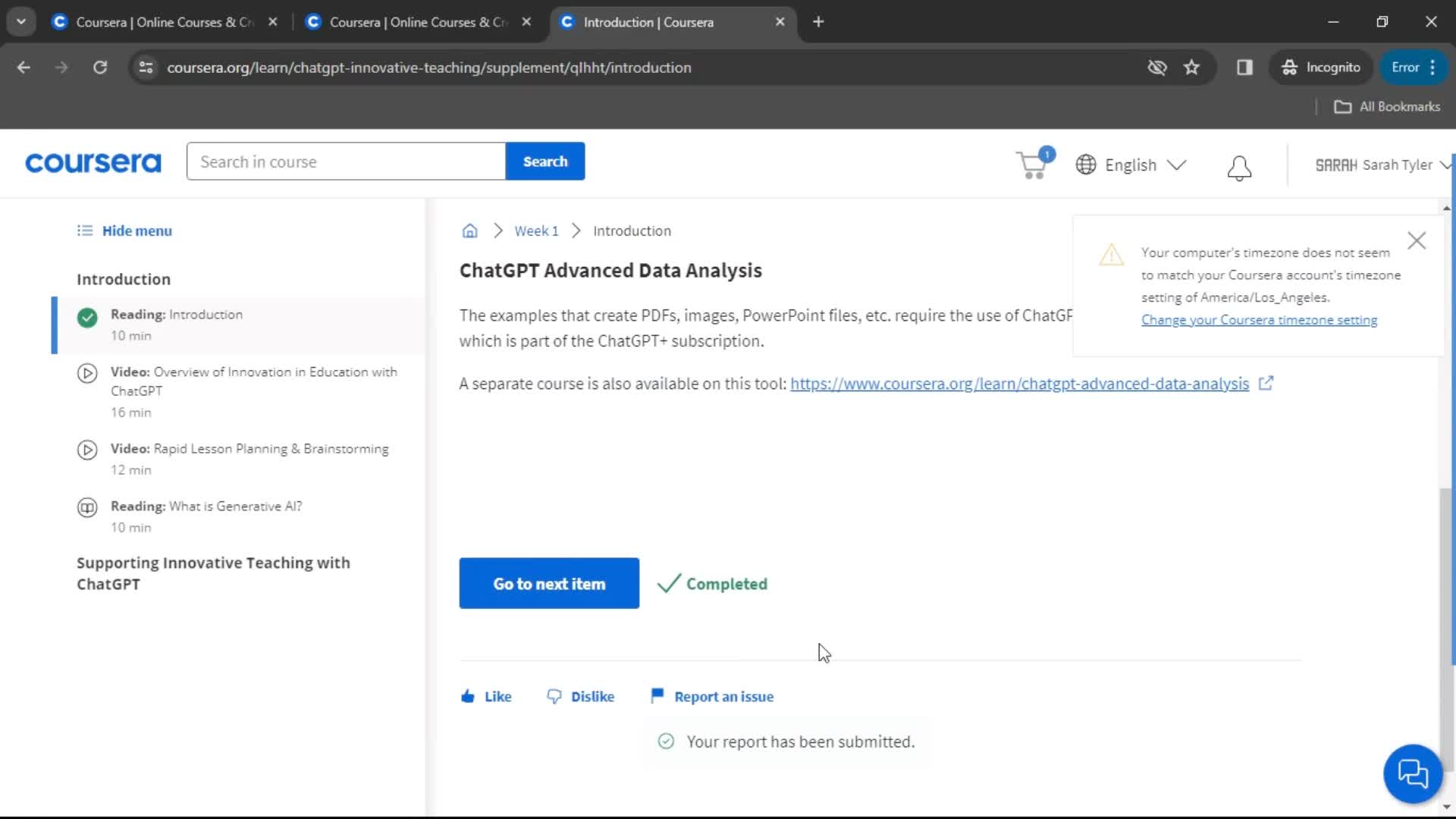Click the notifications bell icon
Screen dimensions: 1456x819
pos(1240,164)
